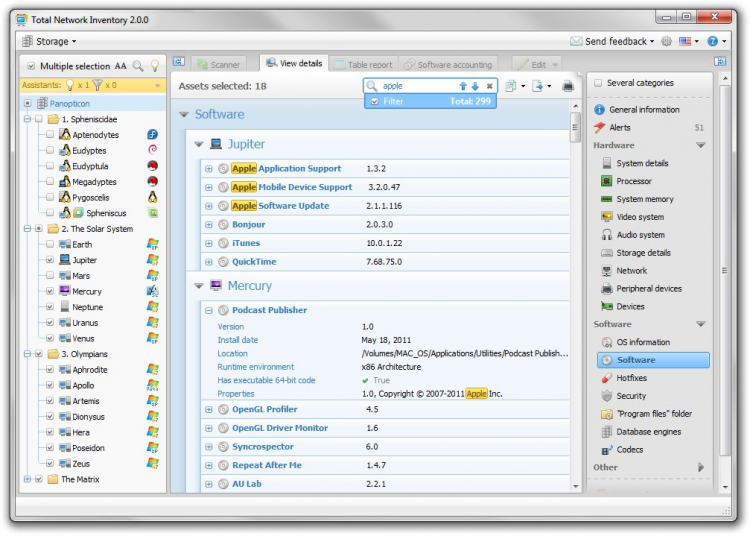
Task: Click the lightbulb icon beside Multiple selection
Action: point(154,66)
